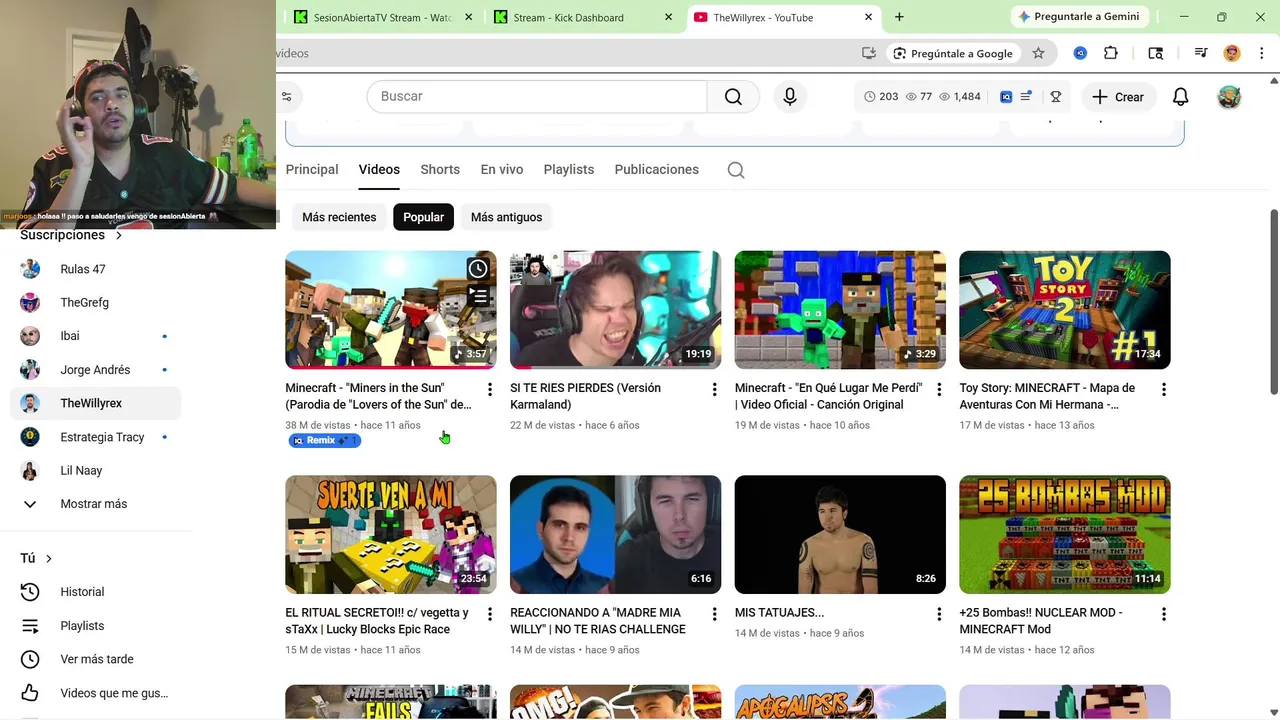
Task: Open YouTube account avatar menu
Action: 1229,97
